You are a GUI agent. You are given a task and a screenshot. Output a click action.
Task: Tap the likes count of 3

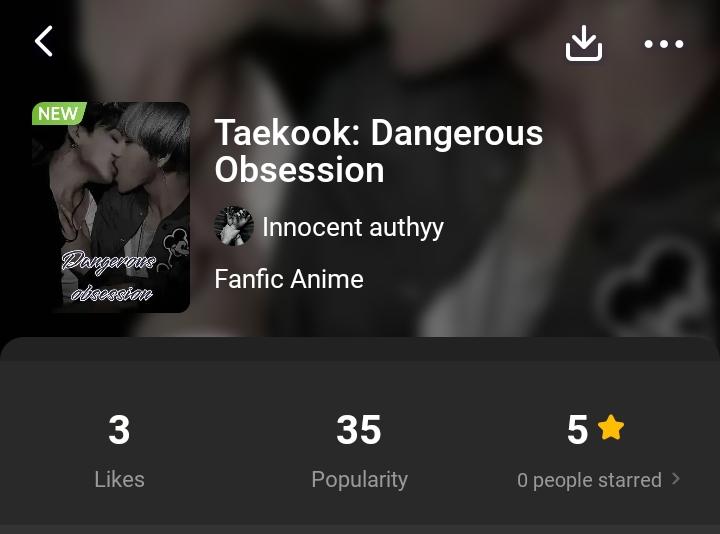[x=119, y=430]
